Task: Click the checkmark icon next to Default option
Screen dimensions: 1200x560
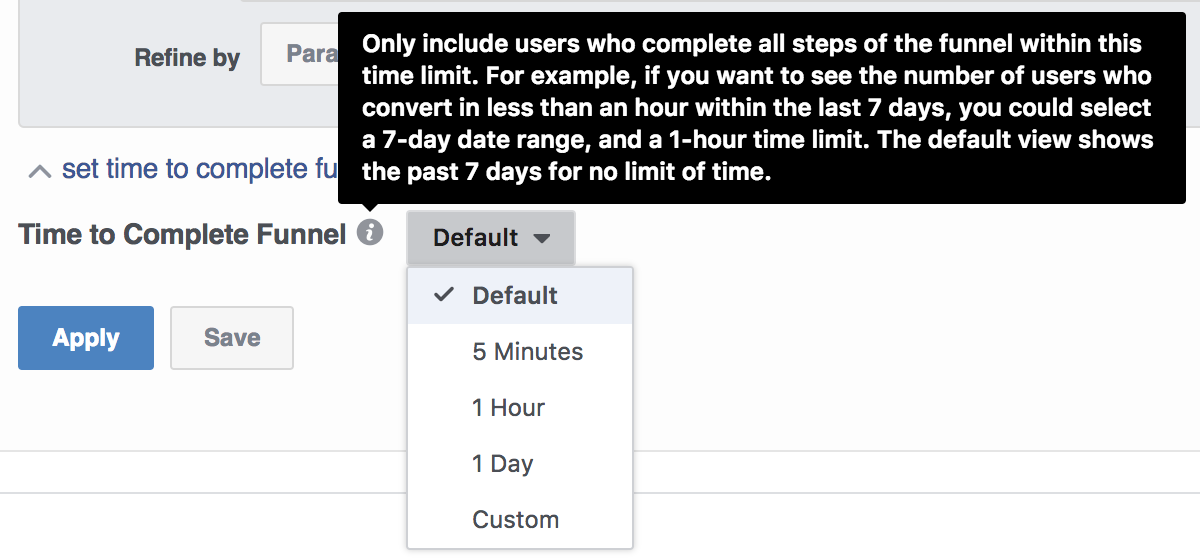Action: point(443,295)
